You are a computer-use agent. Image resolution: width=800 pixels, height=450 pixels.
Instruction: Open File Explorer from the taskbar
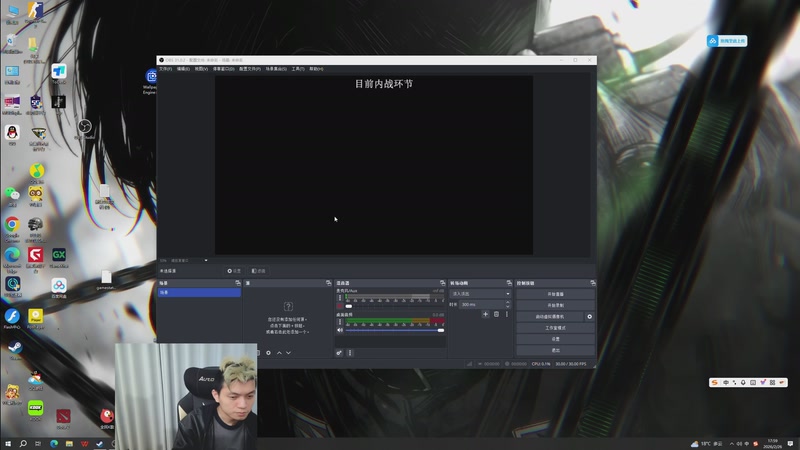pos(69,444)
